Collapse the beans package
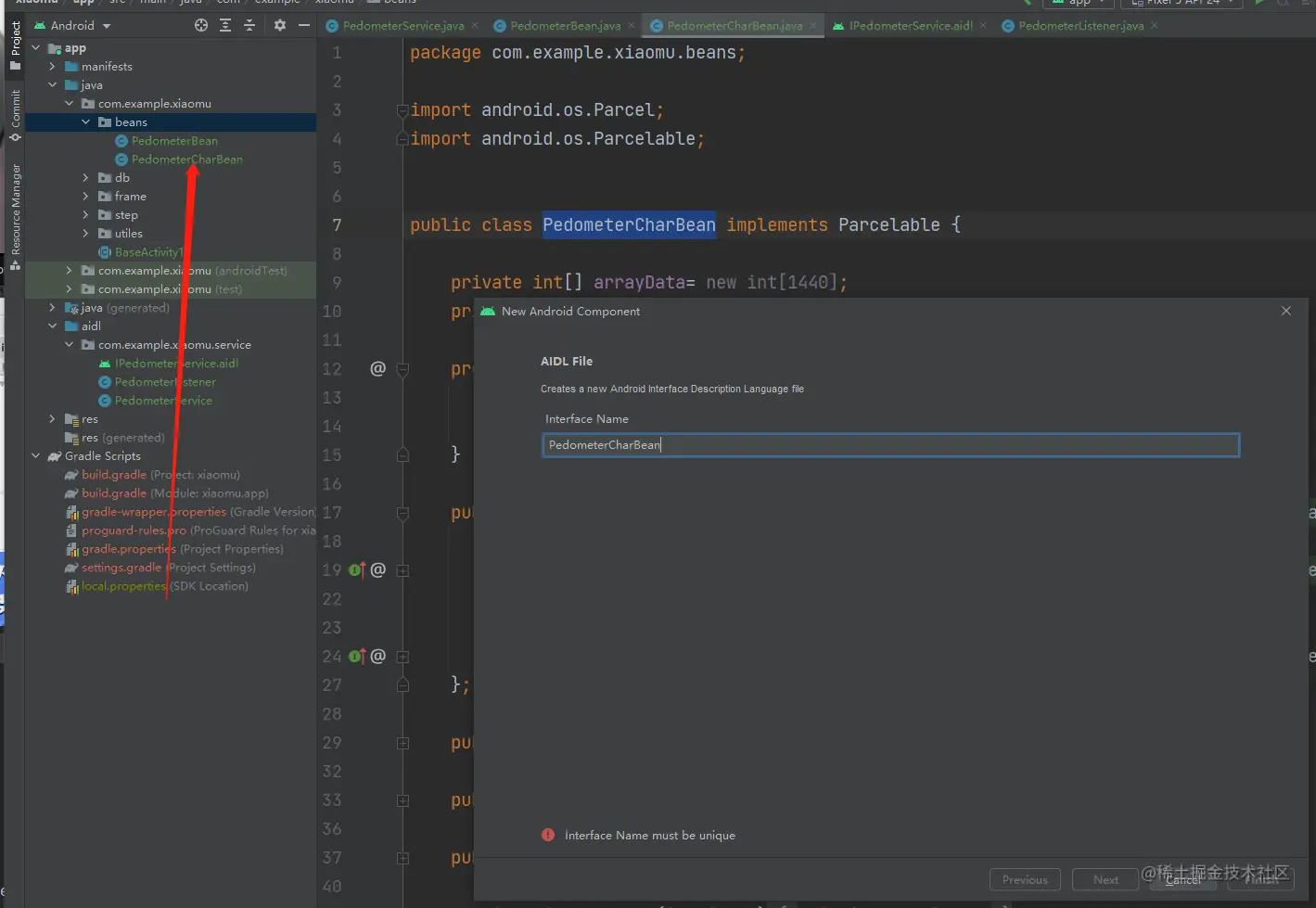 pyautogui.click(x=86, y=122)
